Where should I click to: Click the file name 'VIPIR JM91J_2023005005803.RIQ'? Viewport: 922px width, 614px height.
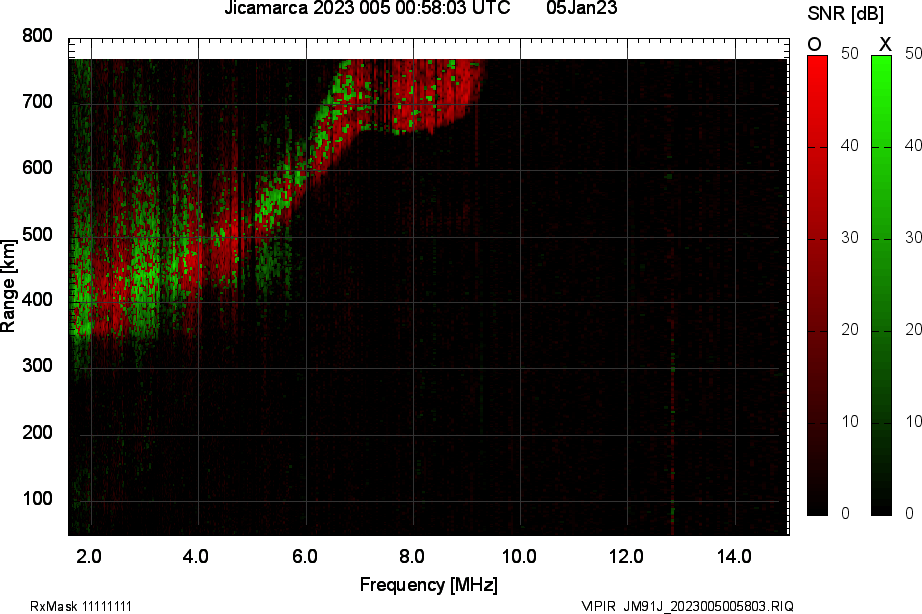pos(687,606)
